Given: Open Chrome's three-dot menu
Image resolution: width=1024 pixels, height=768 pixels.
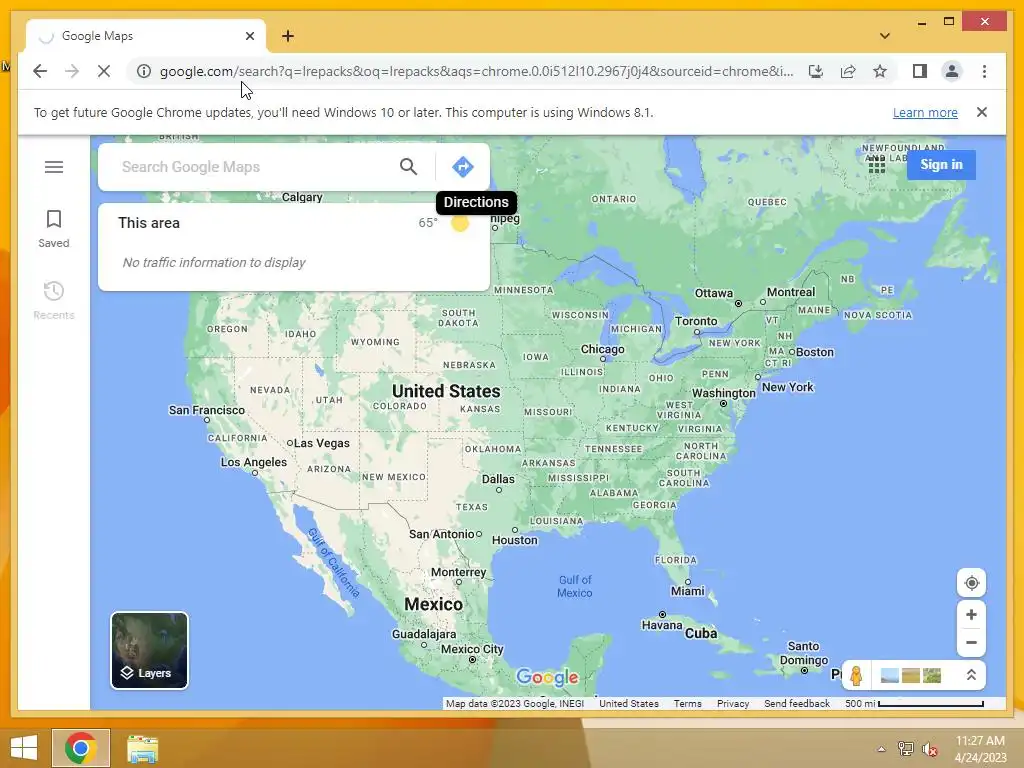Looking at the screenshot, I should pos(984,71).
